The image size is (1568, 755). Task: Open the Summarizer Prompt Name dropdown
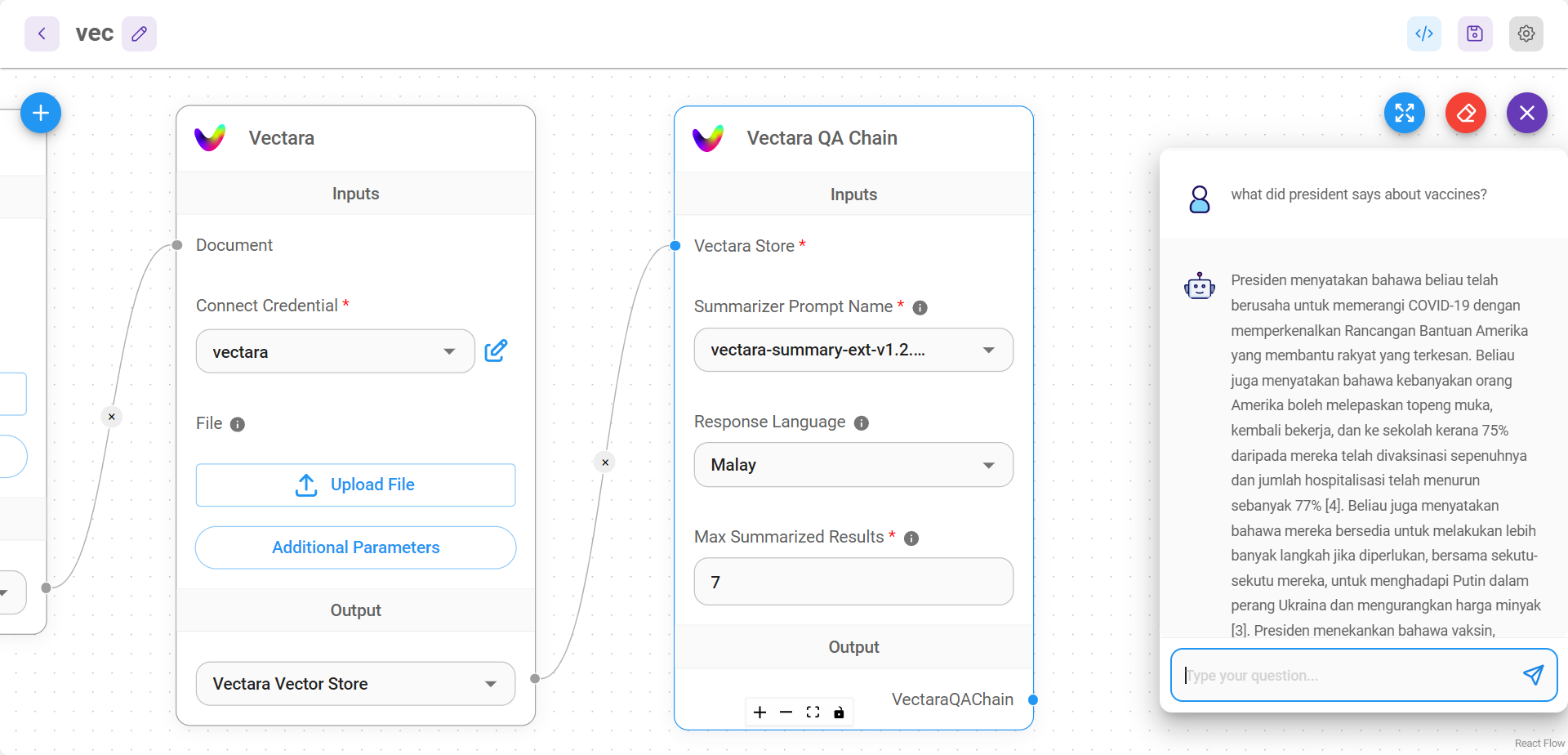[x=853, y=350]
